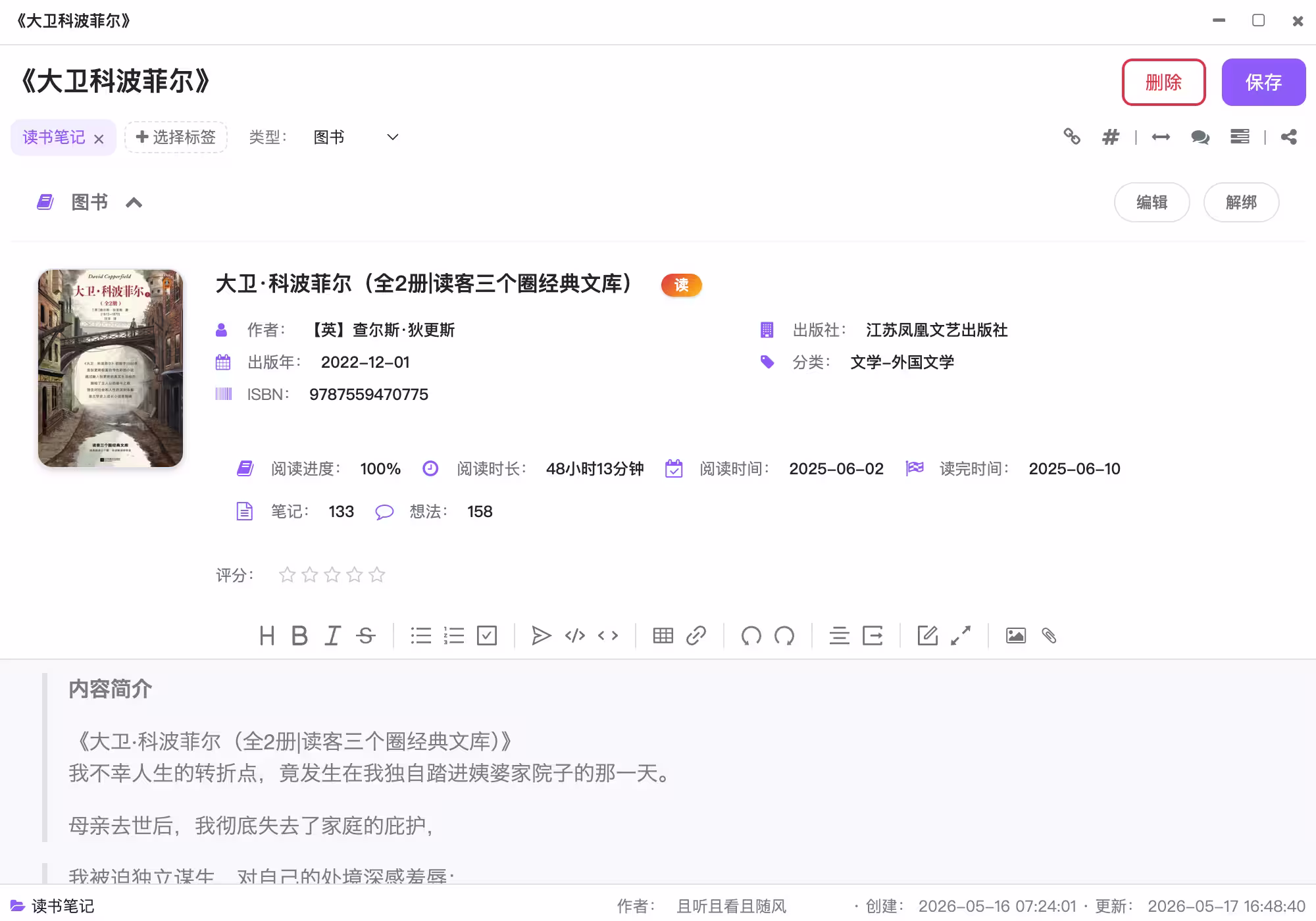This screenshot has height=921, width=1316.
Task: Rate the book five stars
Action: [x=377, y=575]
